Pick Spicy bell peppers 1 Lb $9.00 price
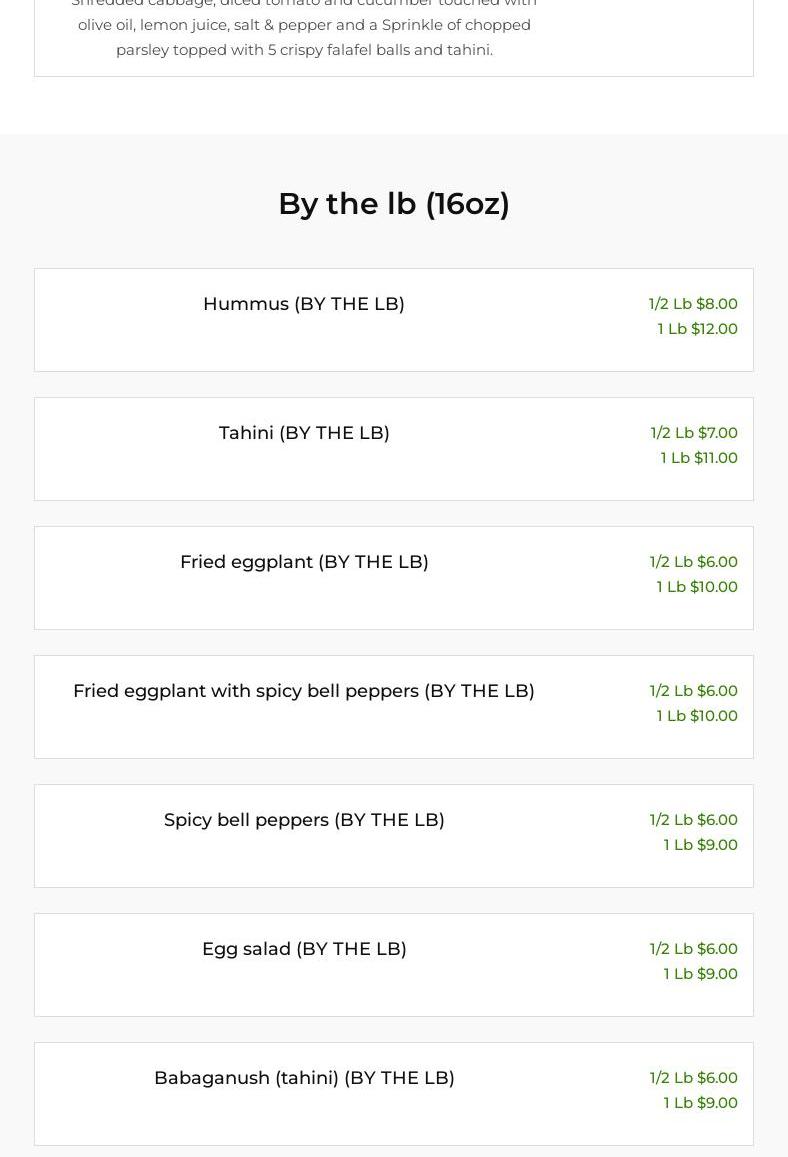This screenshot has width=788, height=1157. (x=700, y=845)
